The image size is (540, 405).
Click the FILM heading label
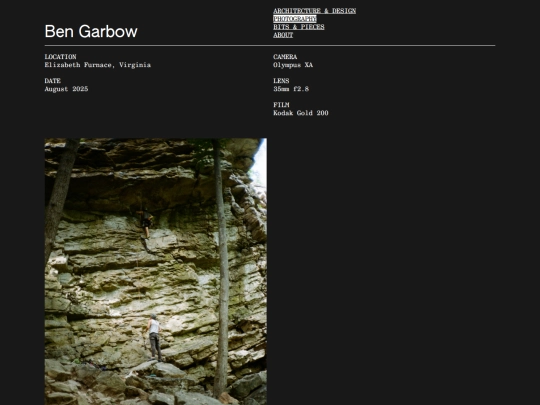pyautogui.click(x=281, y=105)
